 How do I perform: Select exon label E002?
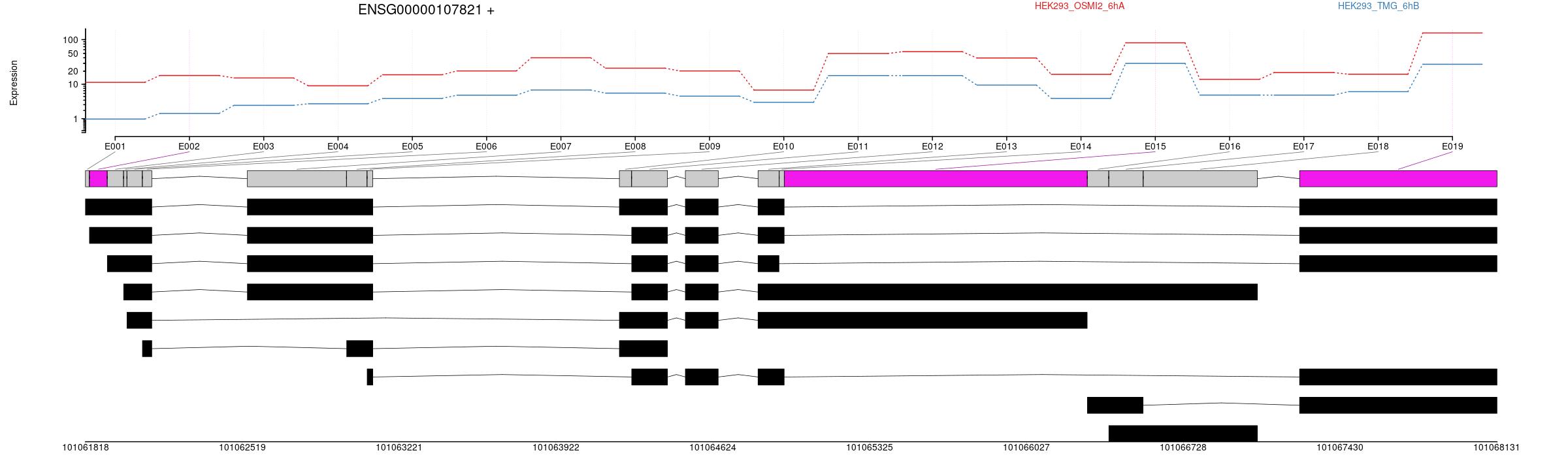pos(189,147)
